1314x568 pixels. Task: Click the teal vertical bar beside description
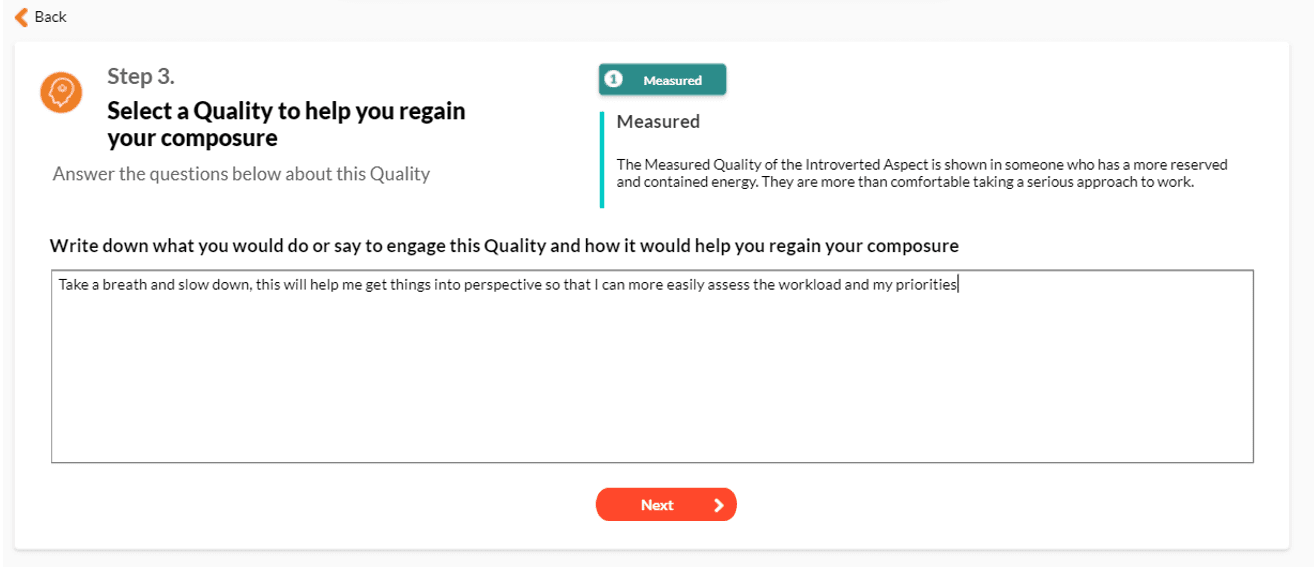(x=602, y=160)
